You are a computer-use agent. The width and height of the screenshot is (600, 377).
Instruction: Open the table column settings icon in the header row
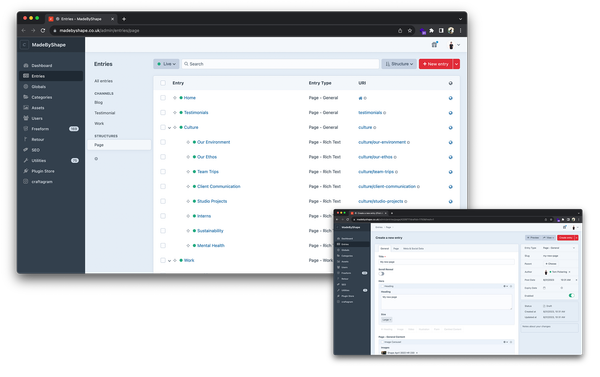[x=450, y=83]
